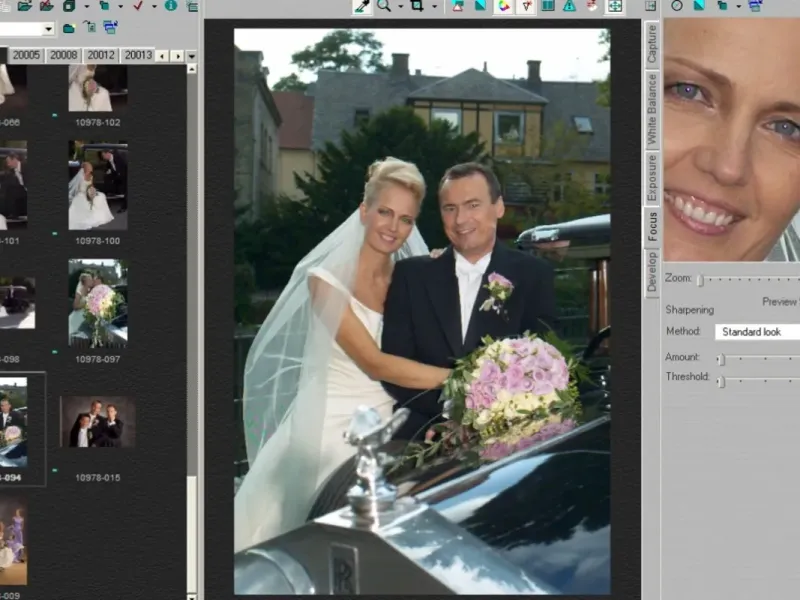Open the Exposure vertical tab
800x600 pixels.
[652, 179]
